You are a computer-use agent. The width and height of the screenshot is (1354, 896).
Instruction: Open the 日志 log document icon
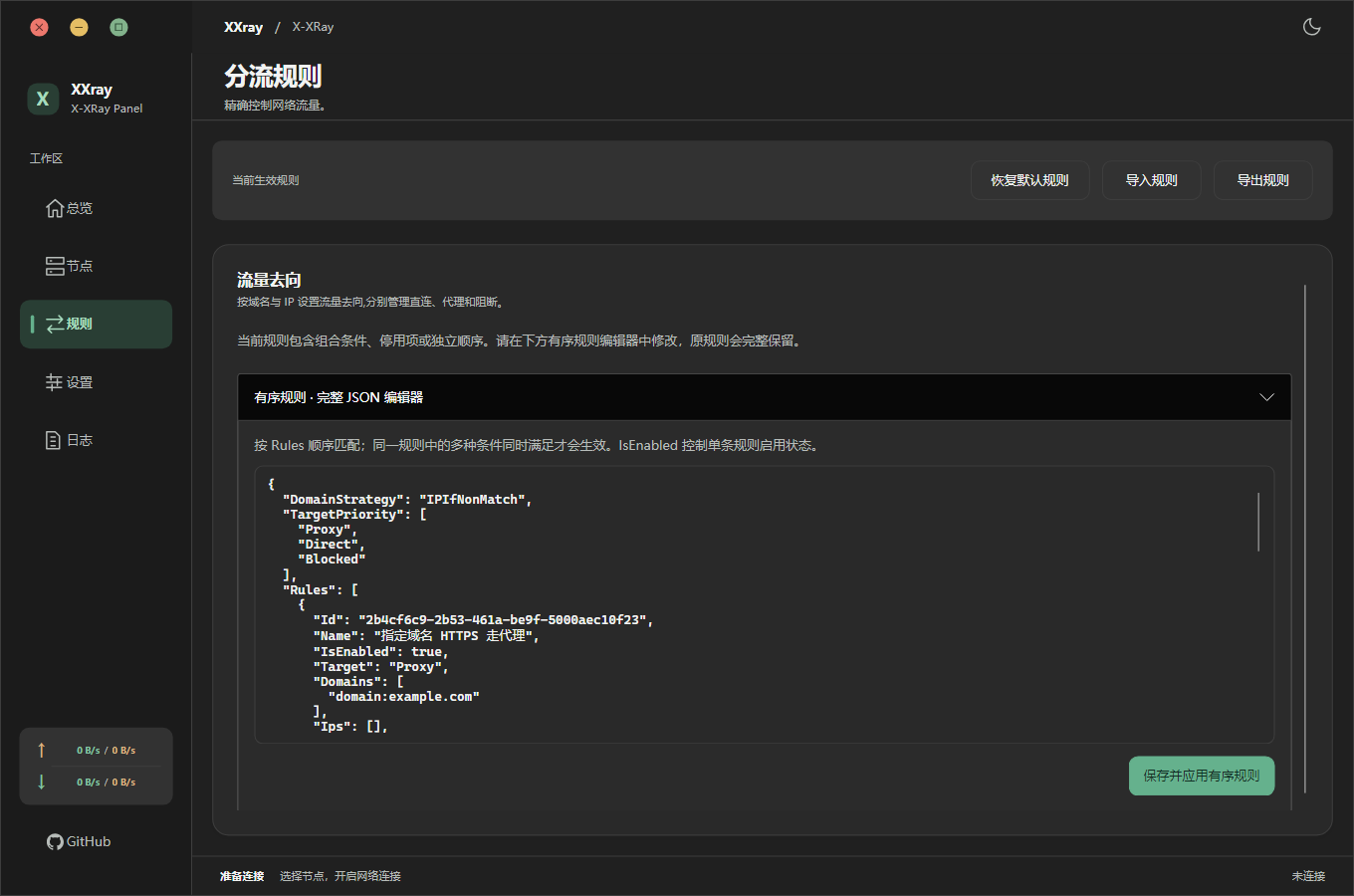[x=54, y=440]
